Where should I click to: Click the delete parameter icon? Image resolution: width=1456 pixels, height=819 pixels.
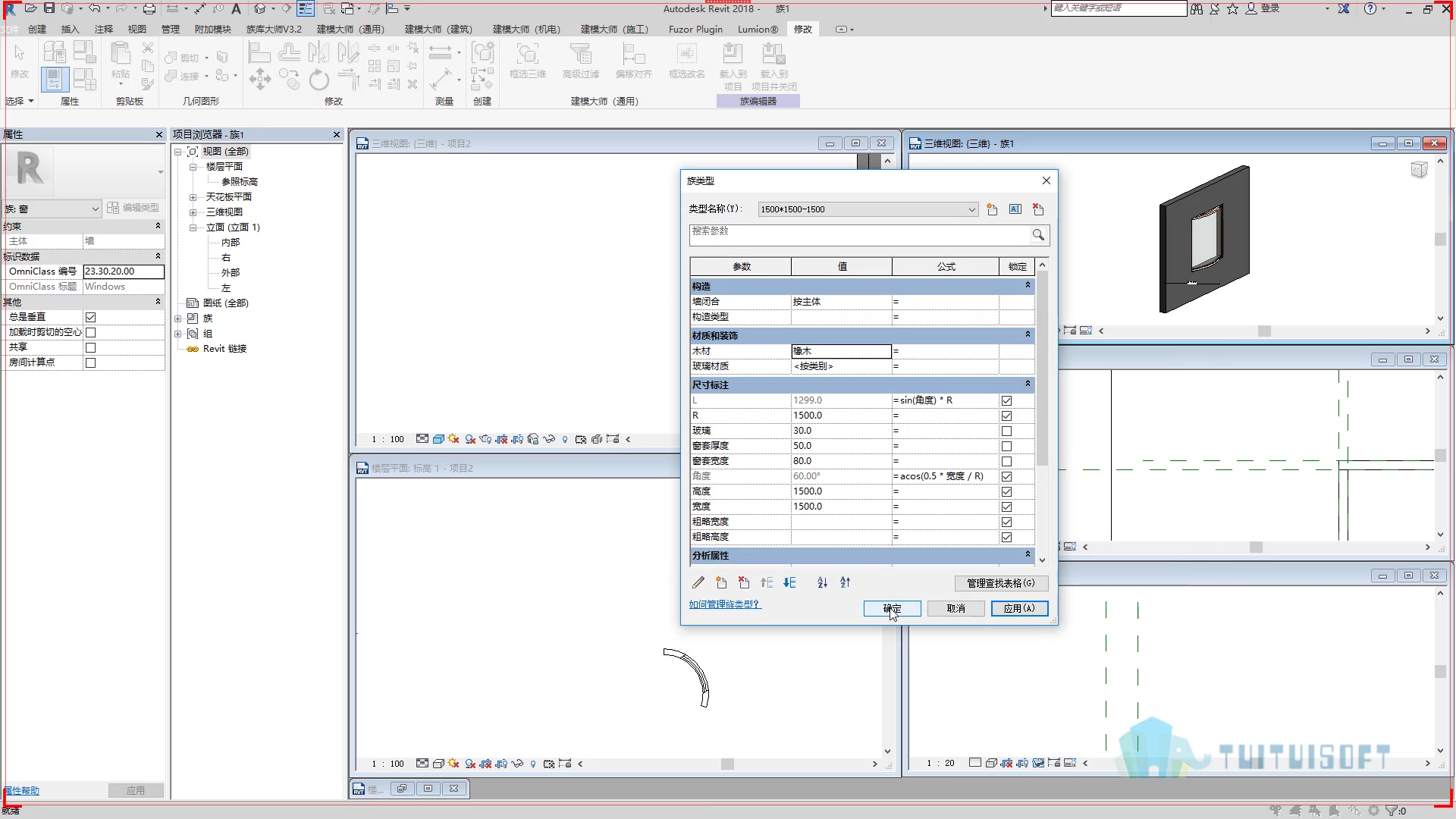point(744,582)
